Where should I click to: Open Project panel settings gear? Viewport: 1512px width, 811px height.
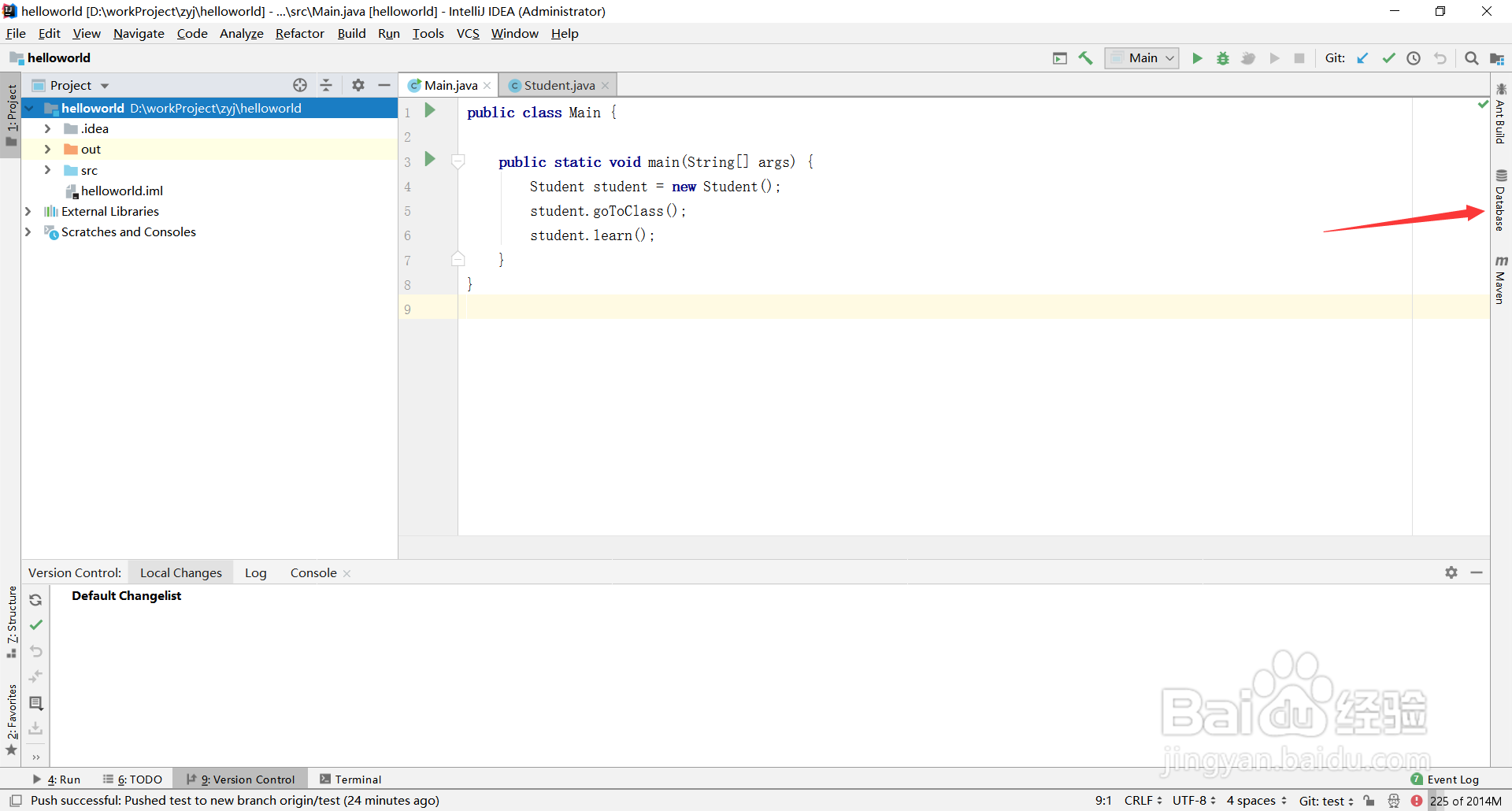tap(358, 85)
